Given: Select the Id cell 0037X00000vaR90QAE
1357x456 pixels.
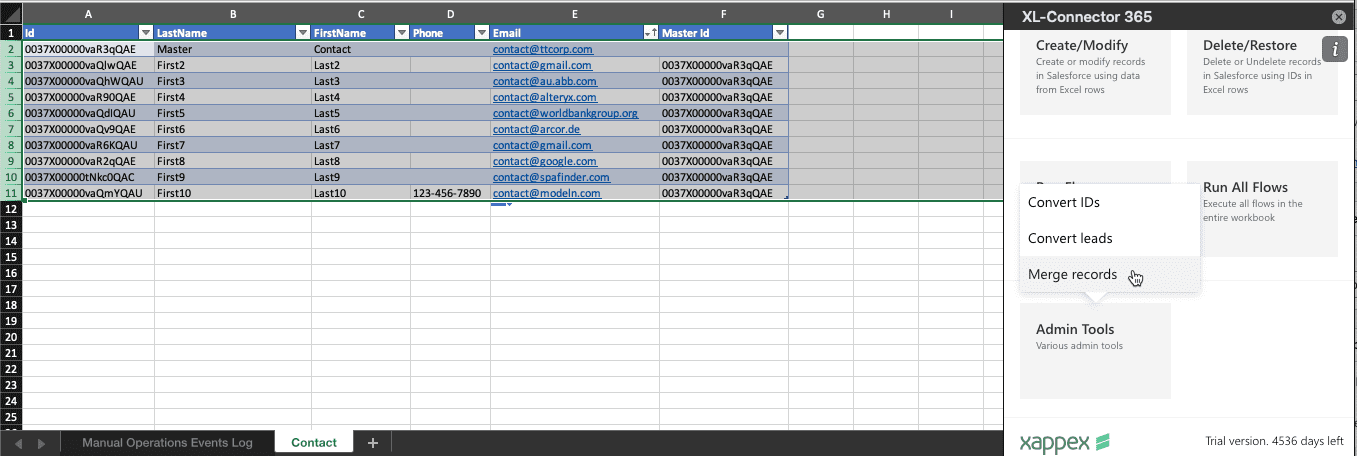Looking at the screenshot, I should (x=88, y=97).
